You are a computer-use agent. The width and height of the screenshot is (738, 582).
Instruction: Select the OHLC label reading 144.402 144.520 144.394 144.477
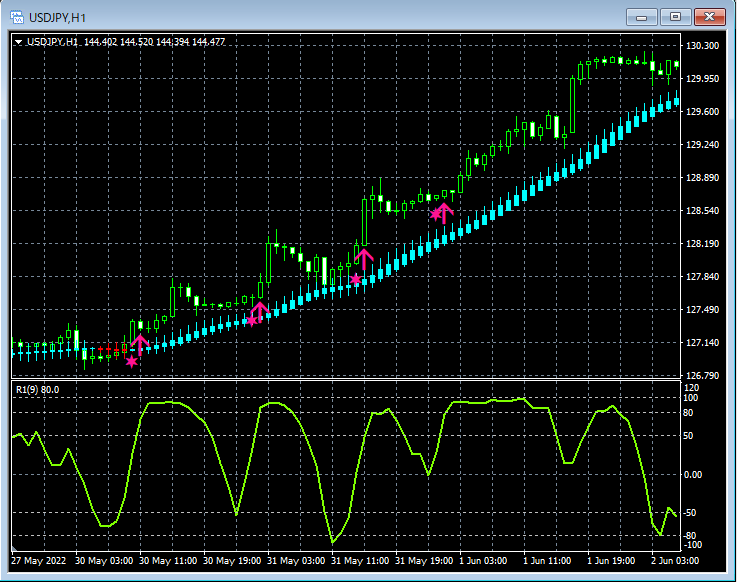pyautogui.click(x=154, y=42)
